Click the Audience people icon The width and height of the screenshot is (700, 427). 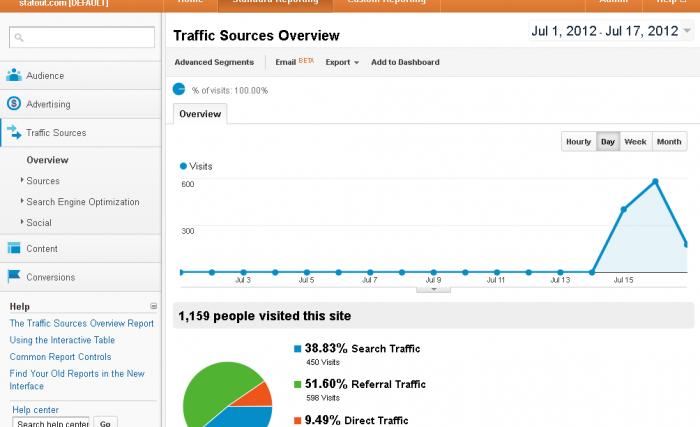coord(14,75)
